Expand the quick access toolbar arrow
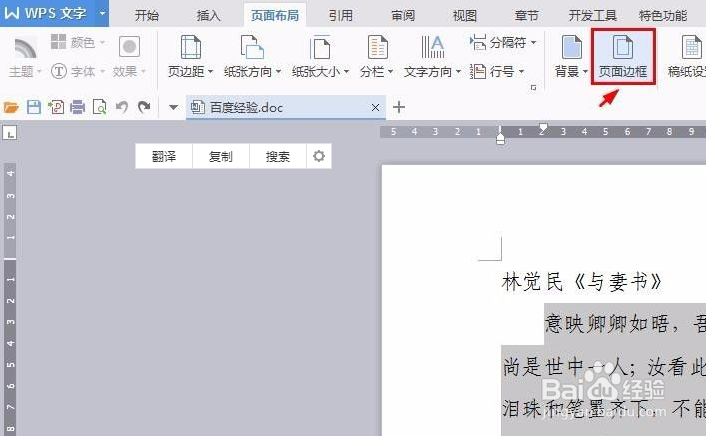 click(x=173, y=107)
